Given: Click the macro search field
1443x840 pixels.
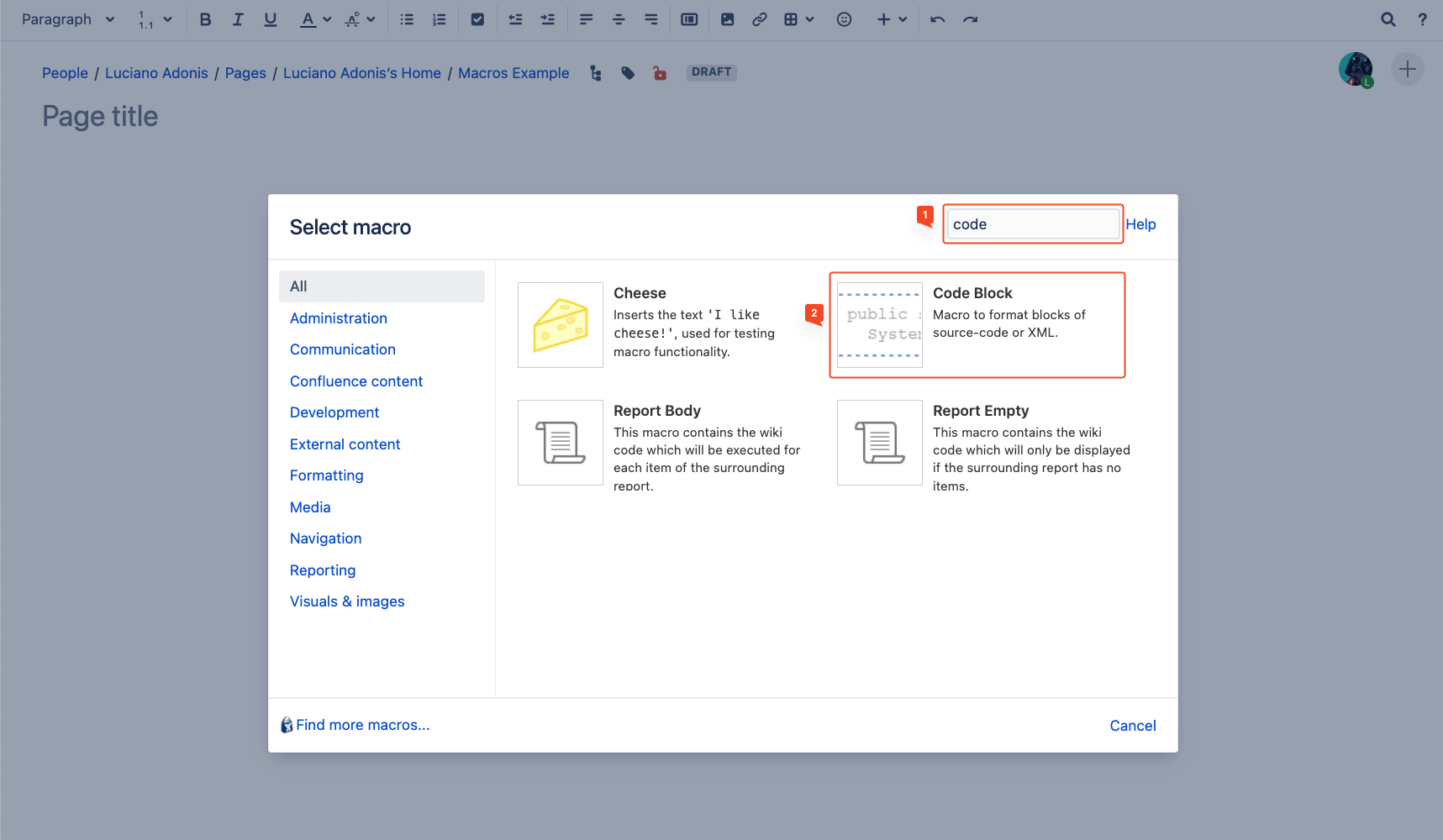Looking at the screenshot, I should 1032,224.
